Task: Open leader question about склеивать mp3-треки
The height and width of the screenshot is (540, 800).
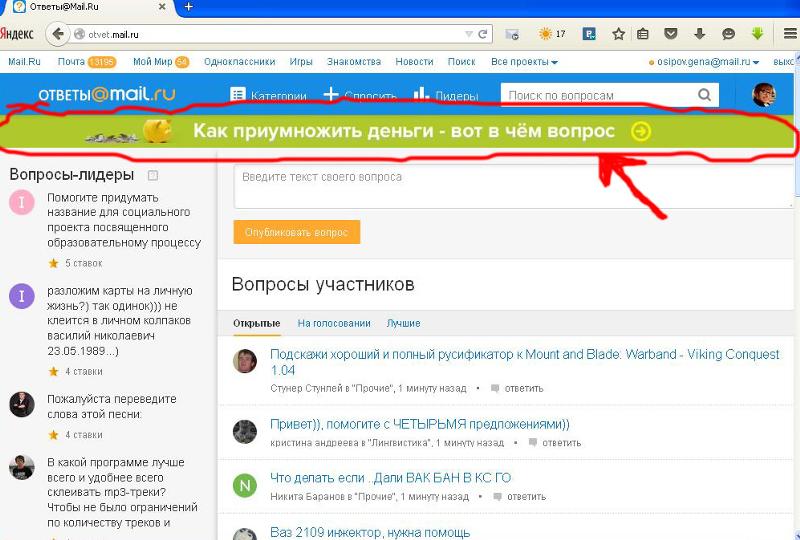Action: [x=122, y=493]
